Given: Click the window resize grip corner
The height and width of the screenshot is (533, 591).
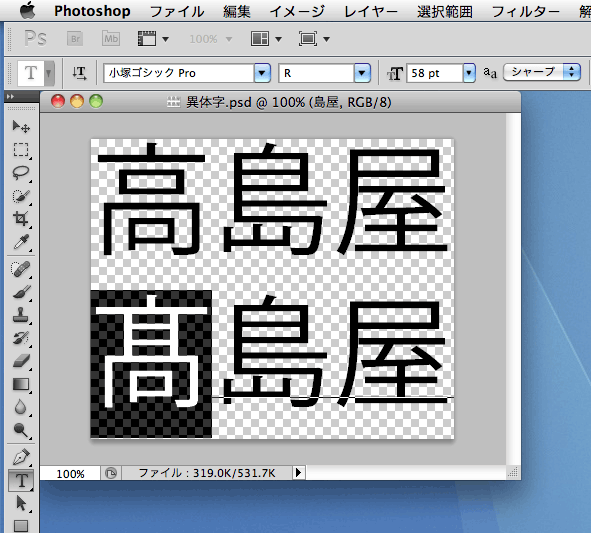Looking at the screenshot, I should pos(513,472).
